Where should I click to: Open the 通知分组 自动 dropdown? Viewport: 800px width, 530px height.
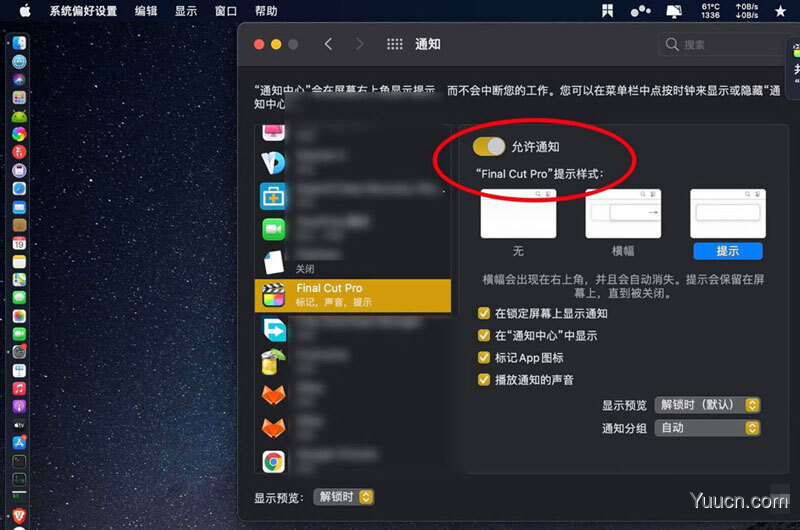coord(707,428)
